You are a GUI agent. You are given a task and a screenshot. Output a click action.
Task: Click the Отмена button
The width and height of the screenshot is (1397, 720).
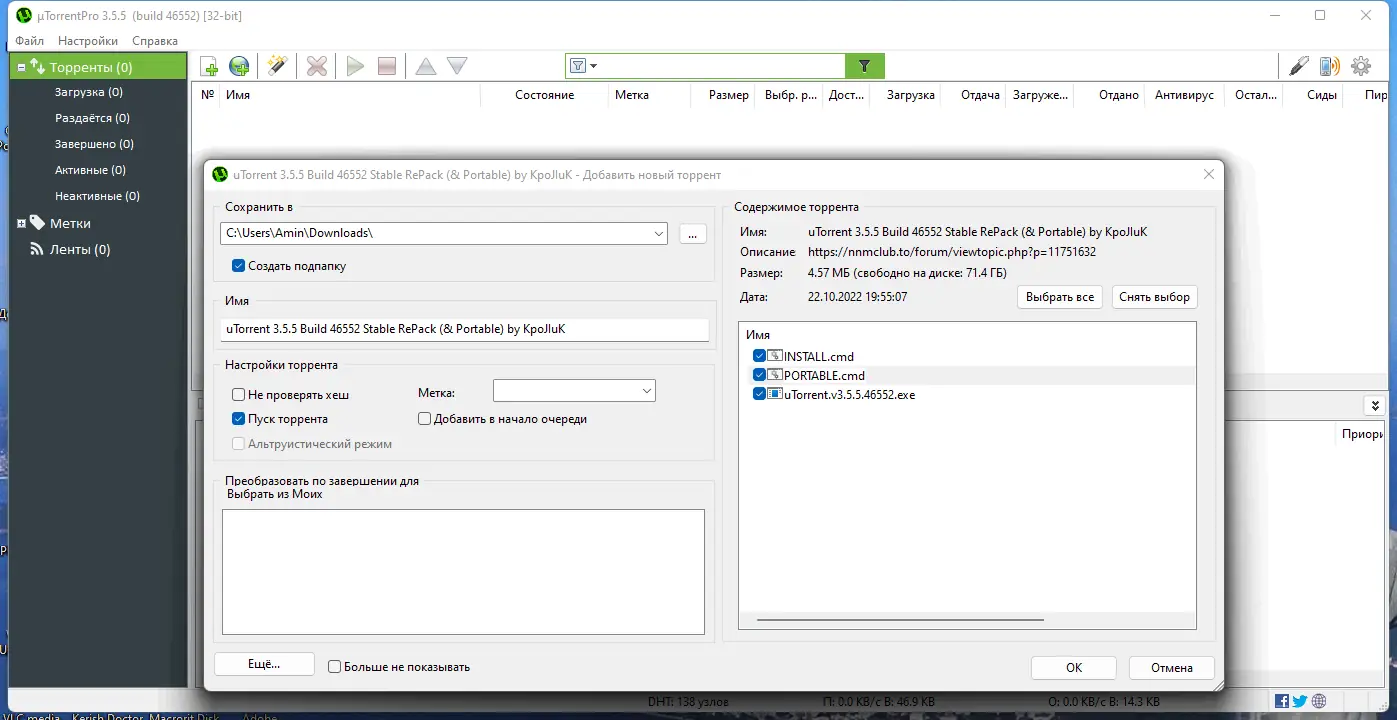click(x=1172, y=667)
